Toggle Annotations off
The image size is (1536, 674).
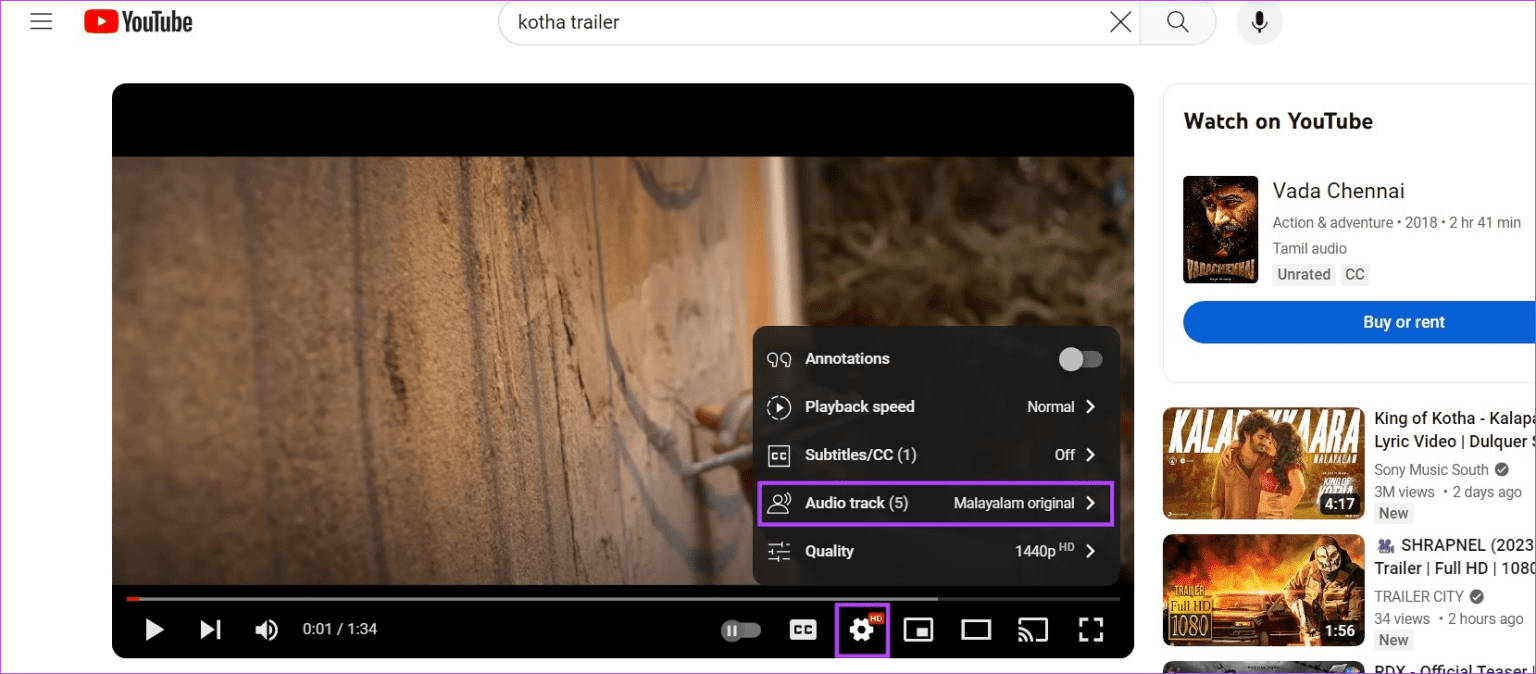[x=1080, y=358]
